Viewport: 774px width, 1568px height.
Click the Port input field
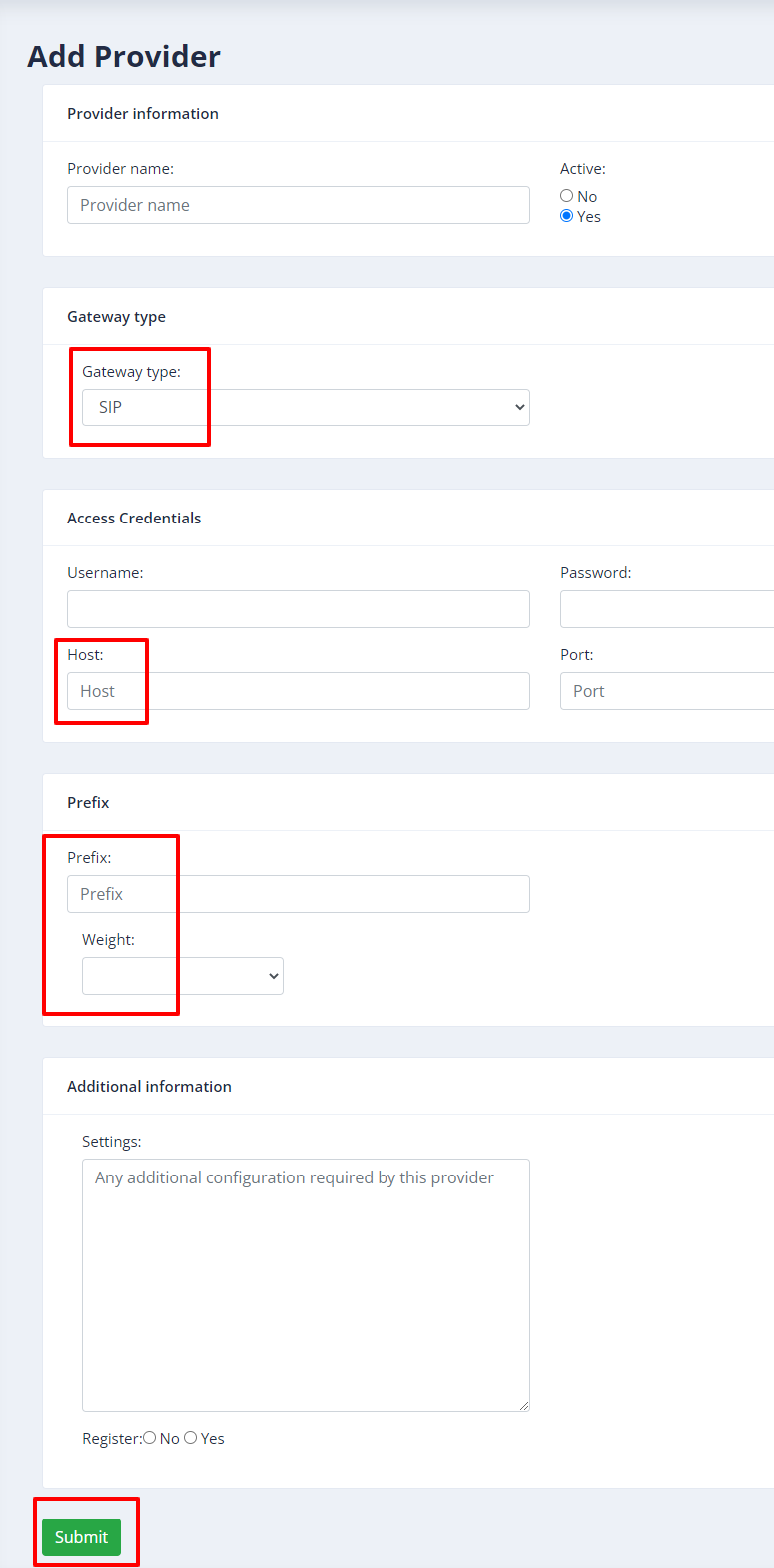667,691
